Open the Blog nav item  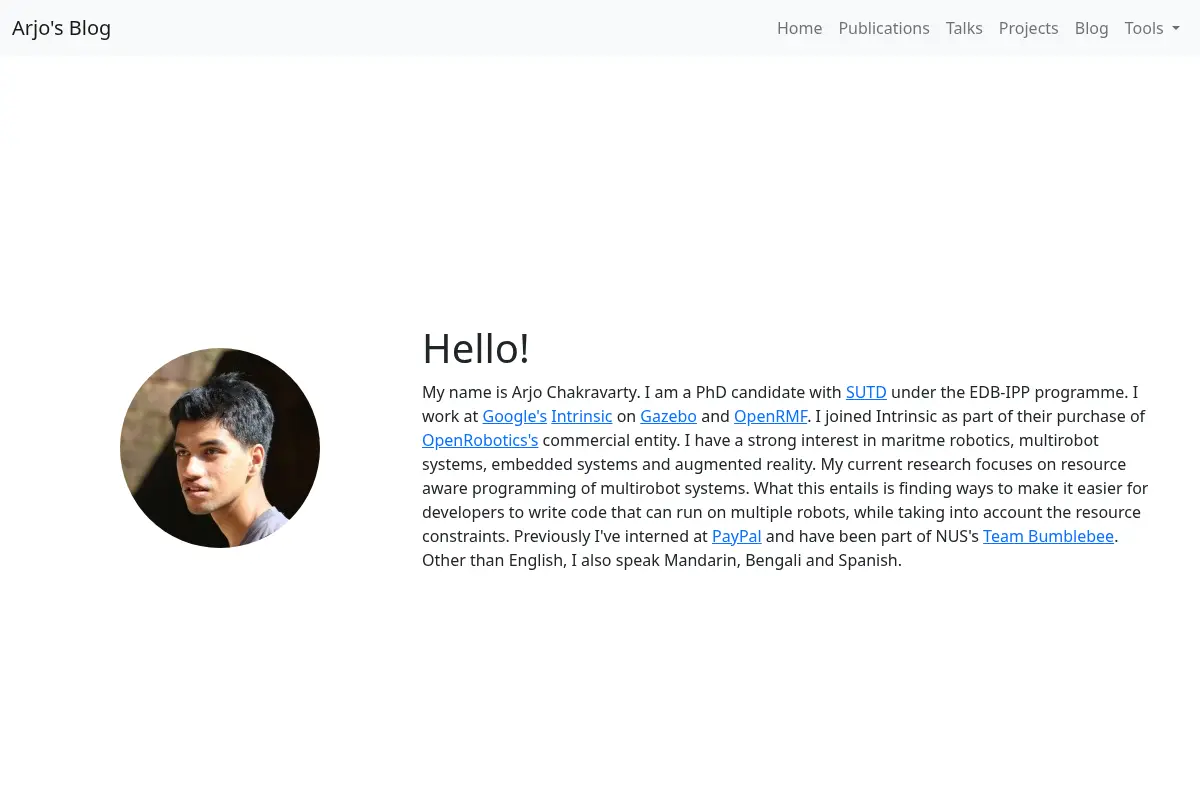[1091, 28]
